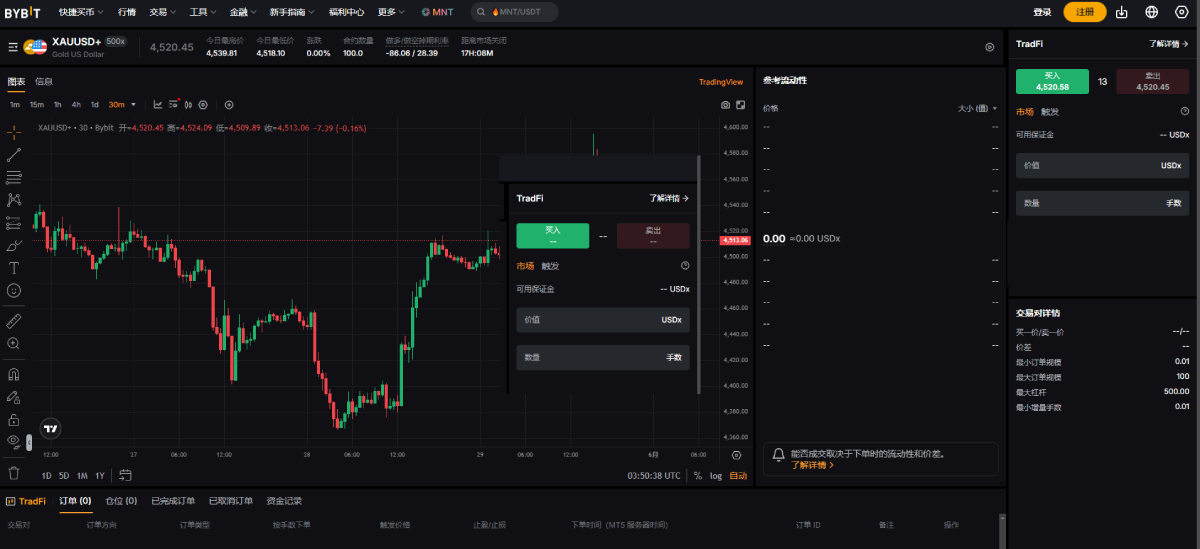The height and width of the screenshot is (549, 1200).
Task: Click the 卖出 4,520.45 button
Action: [1152, 82]
